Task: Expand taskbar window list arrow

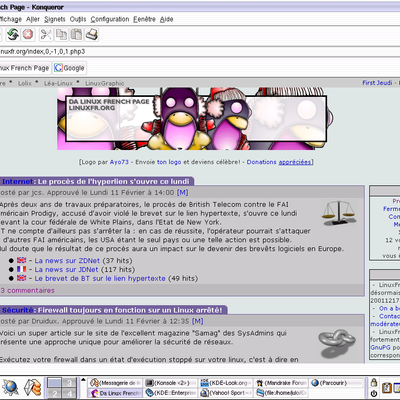Action: click(x=83, y=380)
